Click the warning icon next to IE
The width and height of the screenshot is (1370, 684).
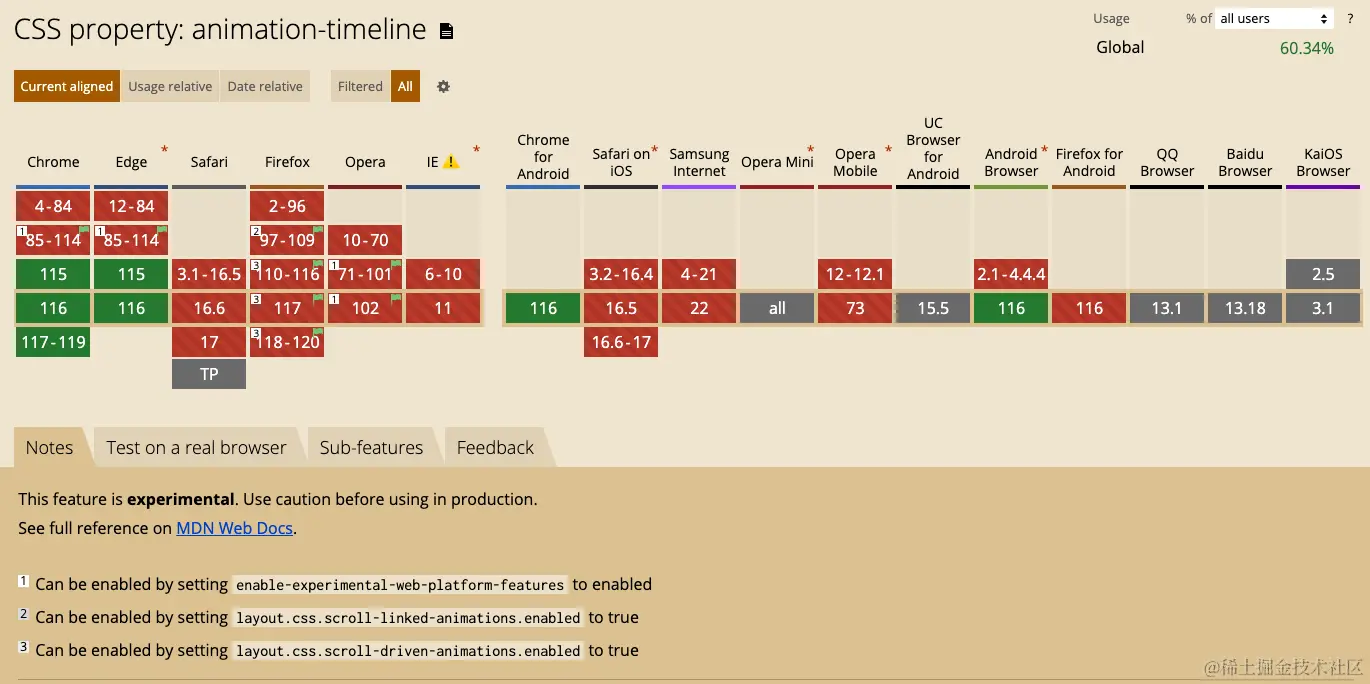pyautogui.click(x=451, y=162)
